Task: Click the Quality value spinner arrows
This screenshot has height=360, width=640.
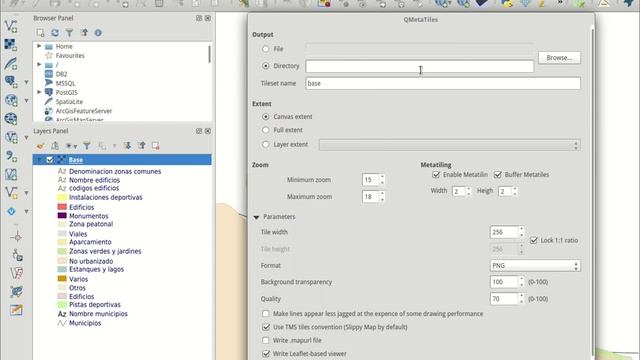Action: click(x=521, y=299)
